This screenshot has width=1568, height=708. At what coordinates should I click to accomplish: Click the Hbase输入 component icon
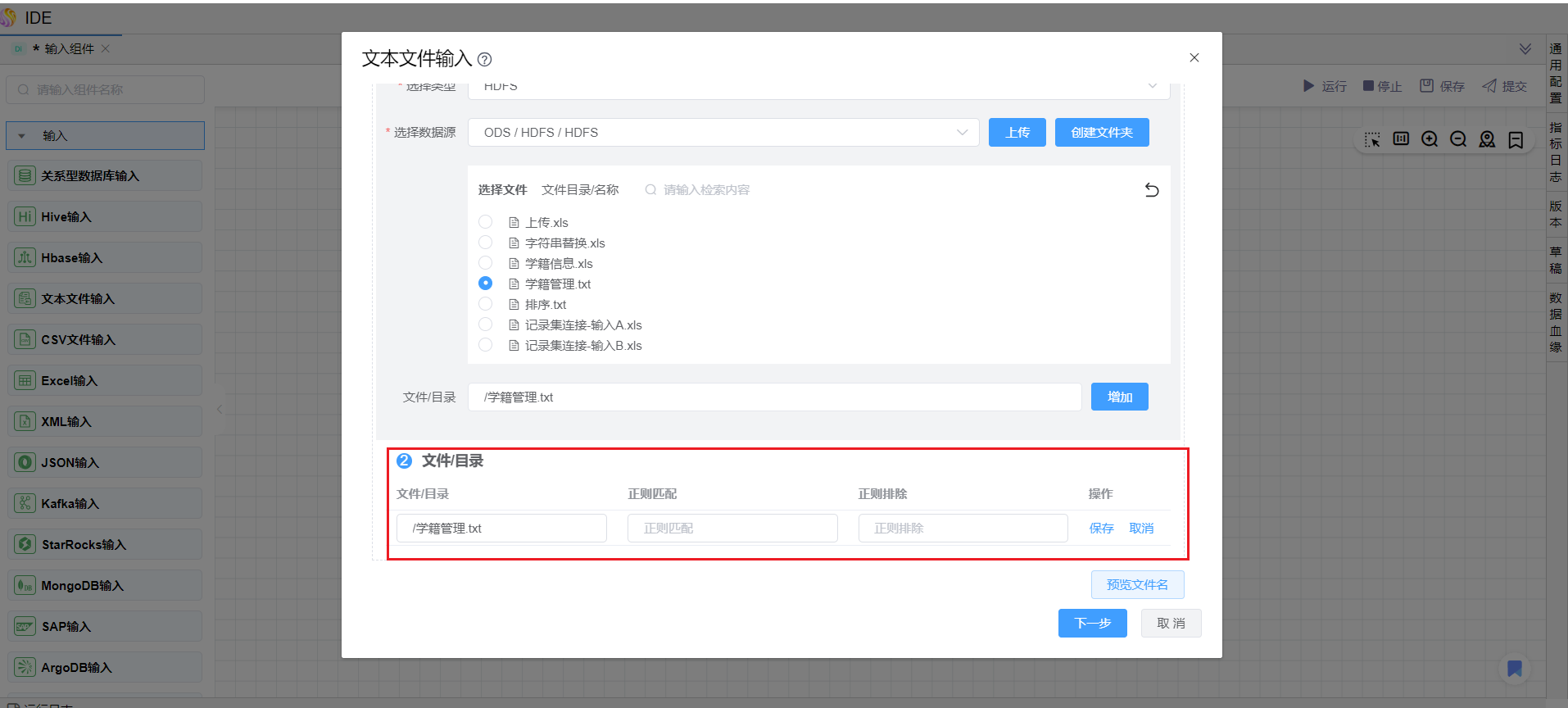click(x=25, y=257)
